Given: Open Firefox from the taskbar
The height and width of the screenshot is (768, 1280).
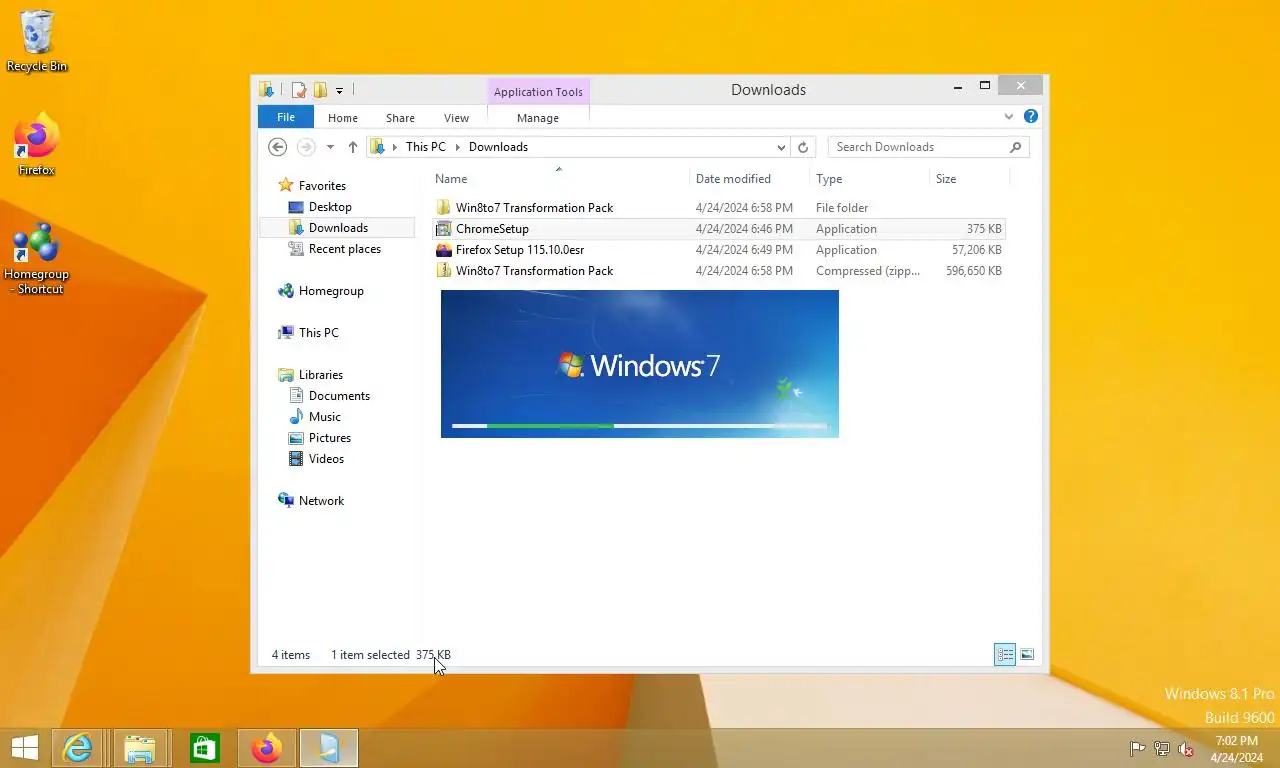Looking at the screenshot, I should click(266, 748).
